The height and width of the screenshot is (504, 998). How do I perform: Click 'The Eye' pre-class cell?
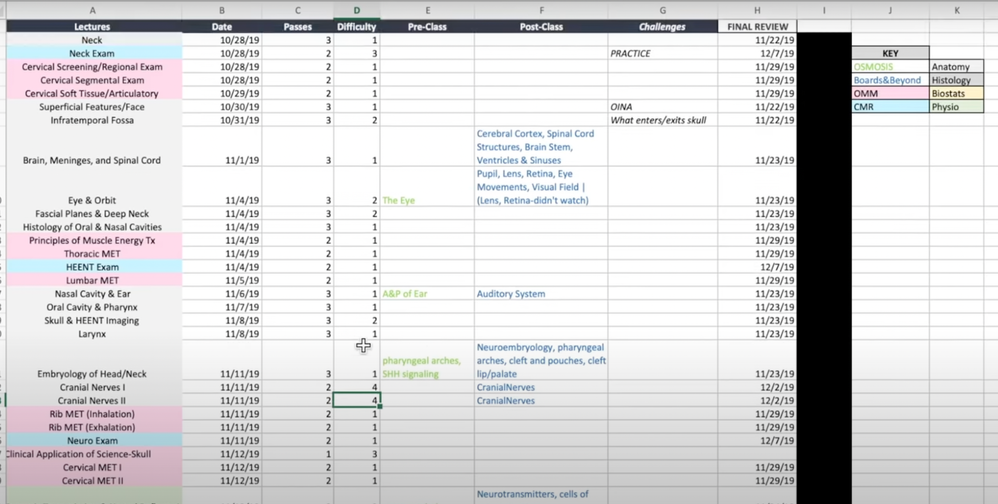427,187
